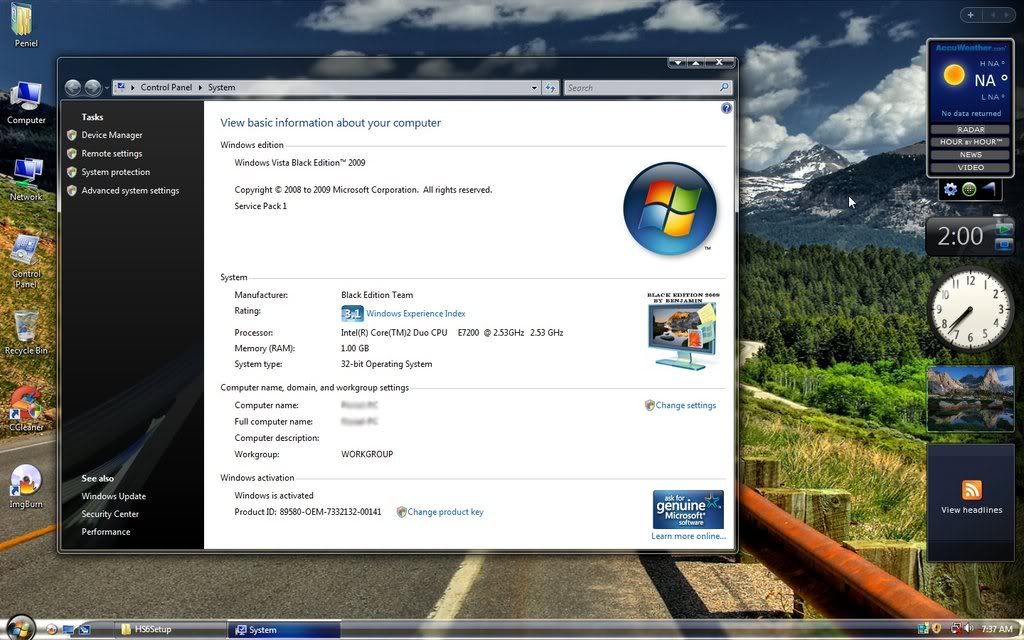Click the HOUR BY HOUR button in weather gadget
The width and height of the screenshot is (1024, 640).
(x=970, y=142)
